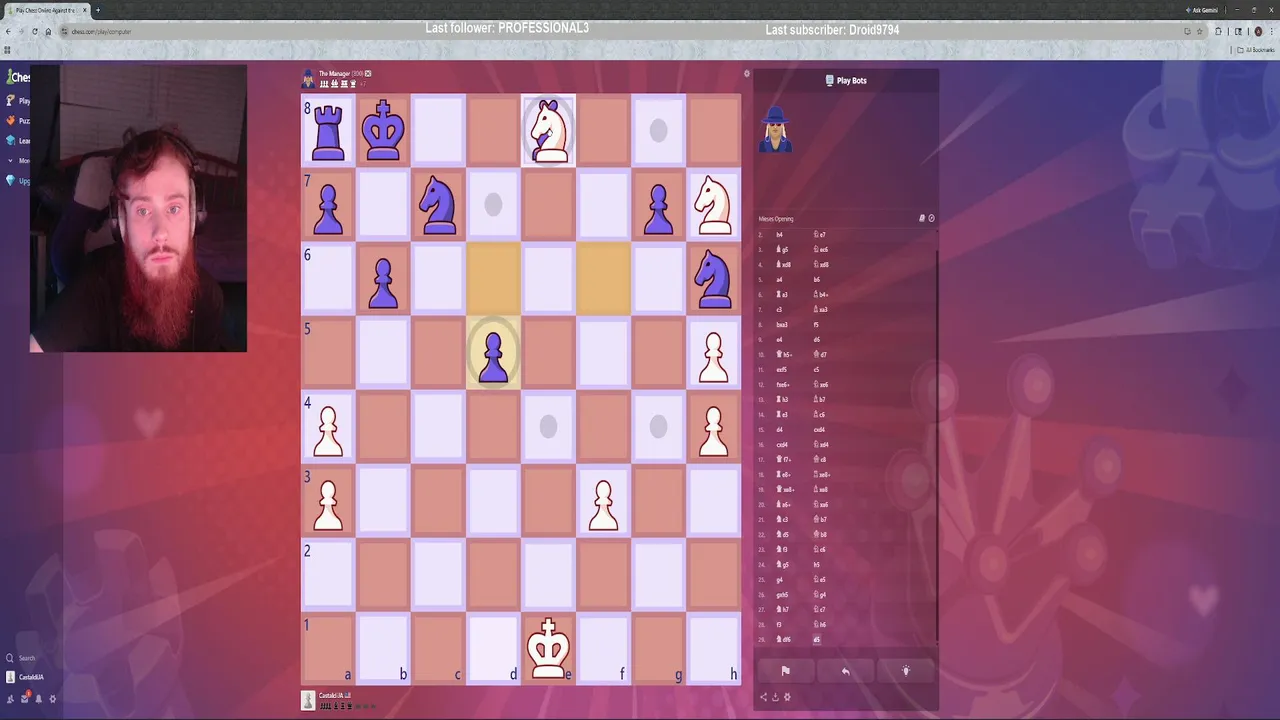Viewport: 1280px width, 720px height.
Task: Go to move 25 white g4
Action: [780, 580]
